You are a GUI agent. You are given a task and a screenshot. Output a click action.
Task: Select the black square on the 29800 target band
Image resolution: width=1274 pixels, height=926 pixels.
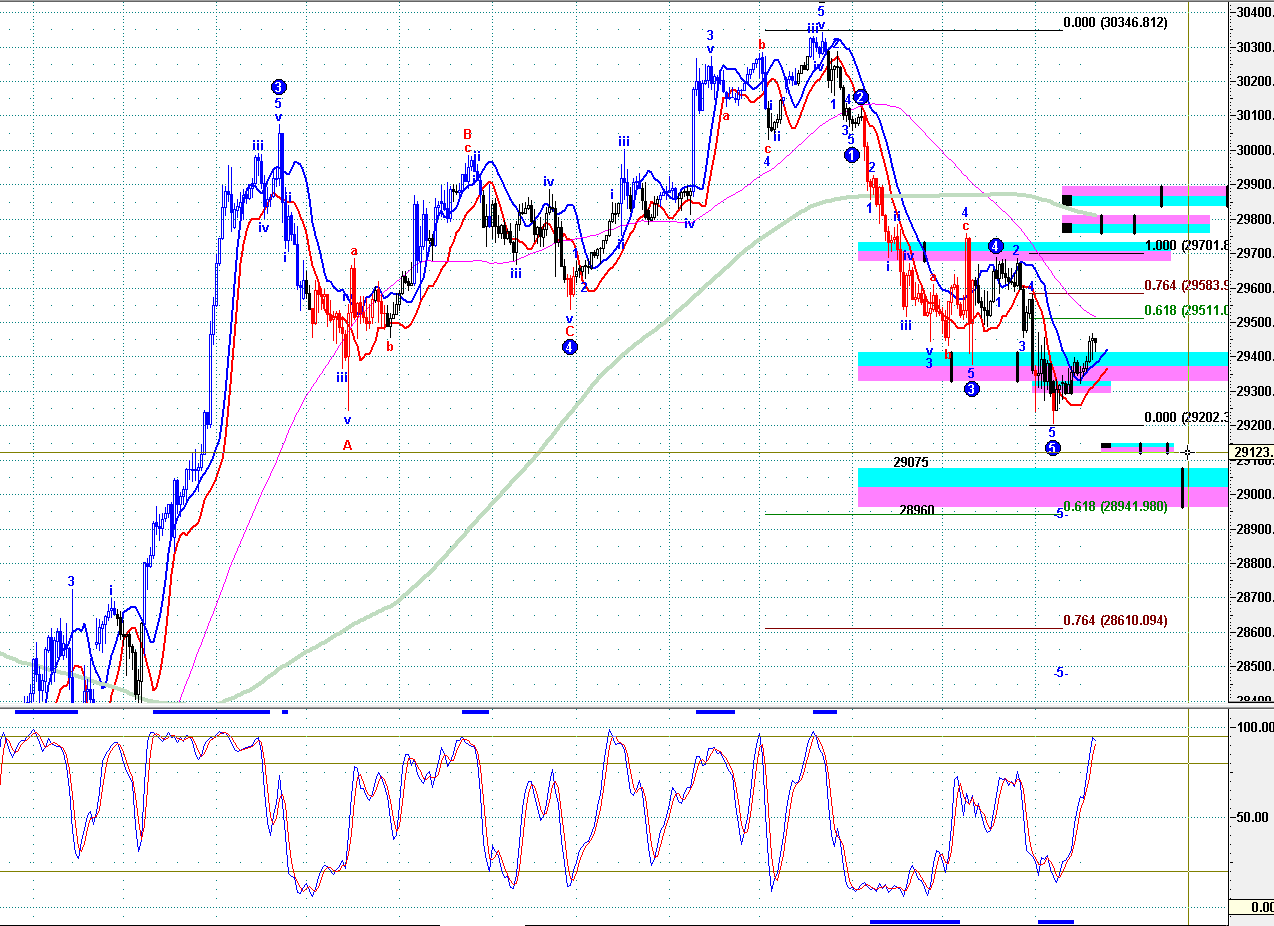click(x=1068, y=228)
